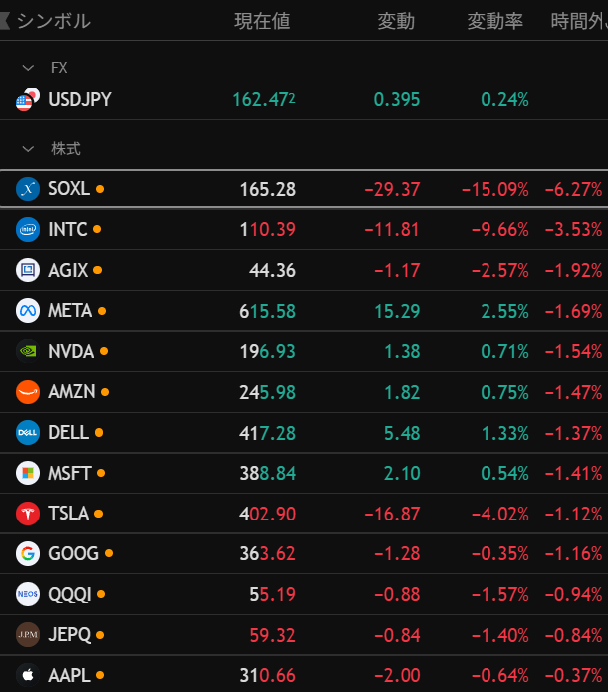Click the Microsoft logo icon
Screen dimensions: 608x692
[x=28, y=473]
